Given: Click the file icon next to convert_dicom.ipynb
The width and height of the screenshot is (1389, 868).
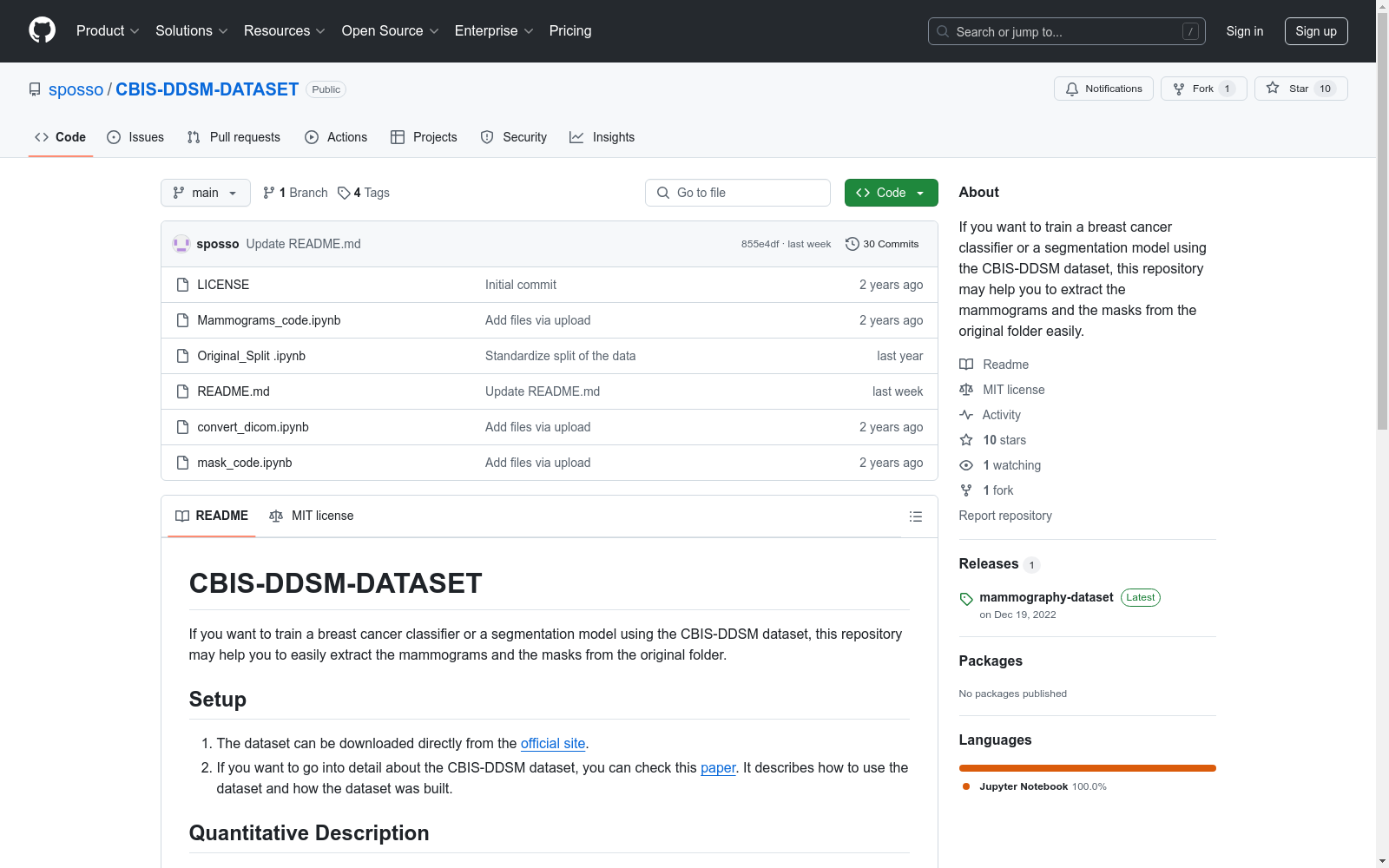Looking at the screenshot, I should coord(182,427).
